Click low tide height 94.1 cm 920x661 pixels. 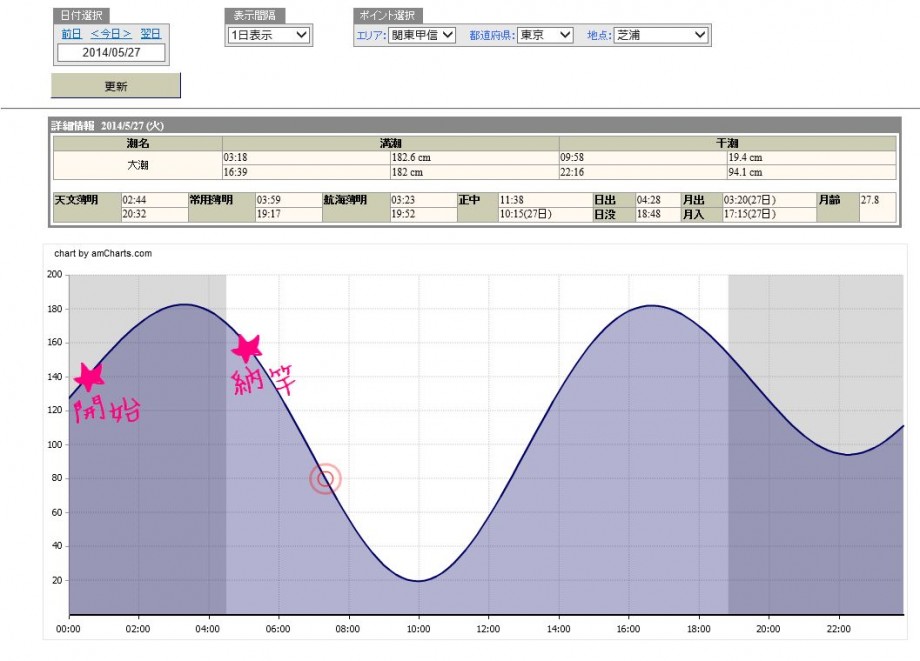click(x=811, y=172)
